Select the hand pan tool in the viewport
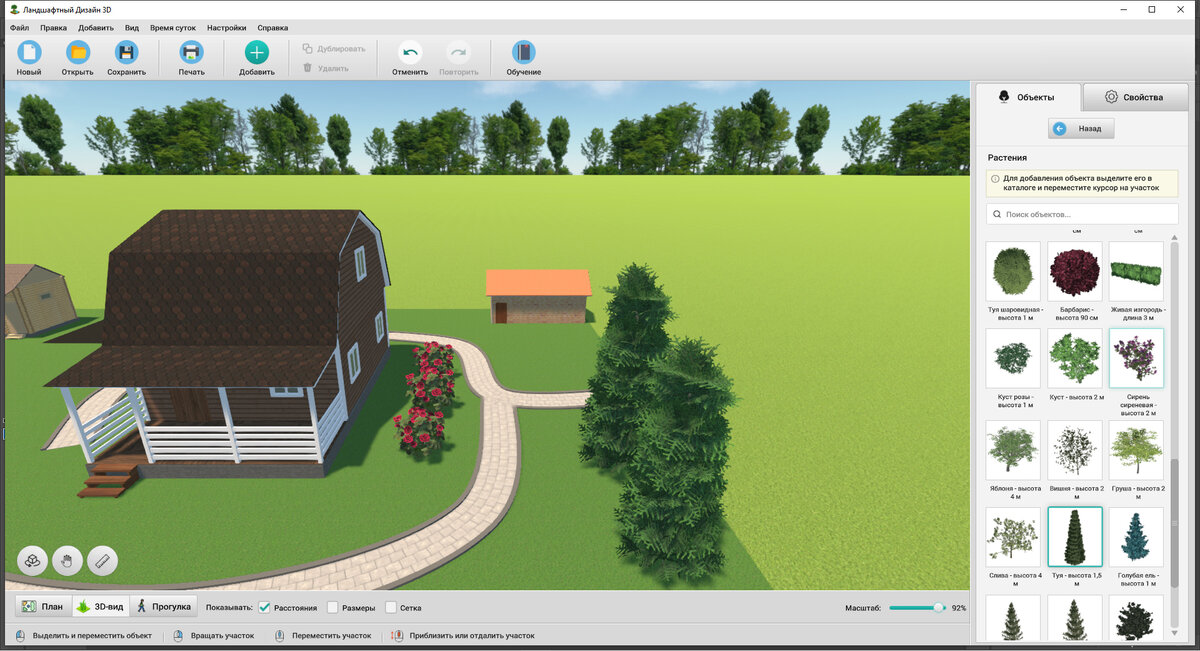The height and width of the screenshot is (651, 1200). [67, 561]
